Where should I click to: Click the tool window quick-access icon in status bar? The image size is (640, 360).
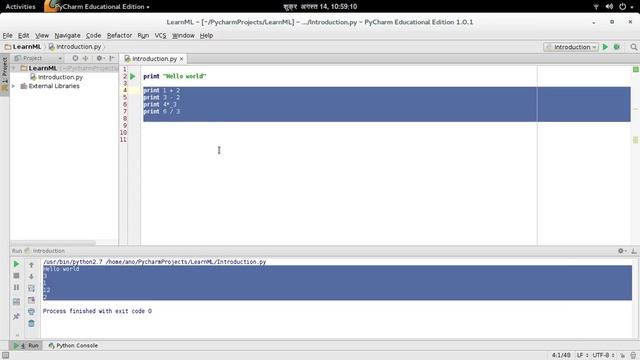point(5,356)
